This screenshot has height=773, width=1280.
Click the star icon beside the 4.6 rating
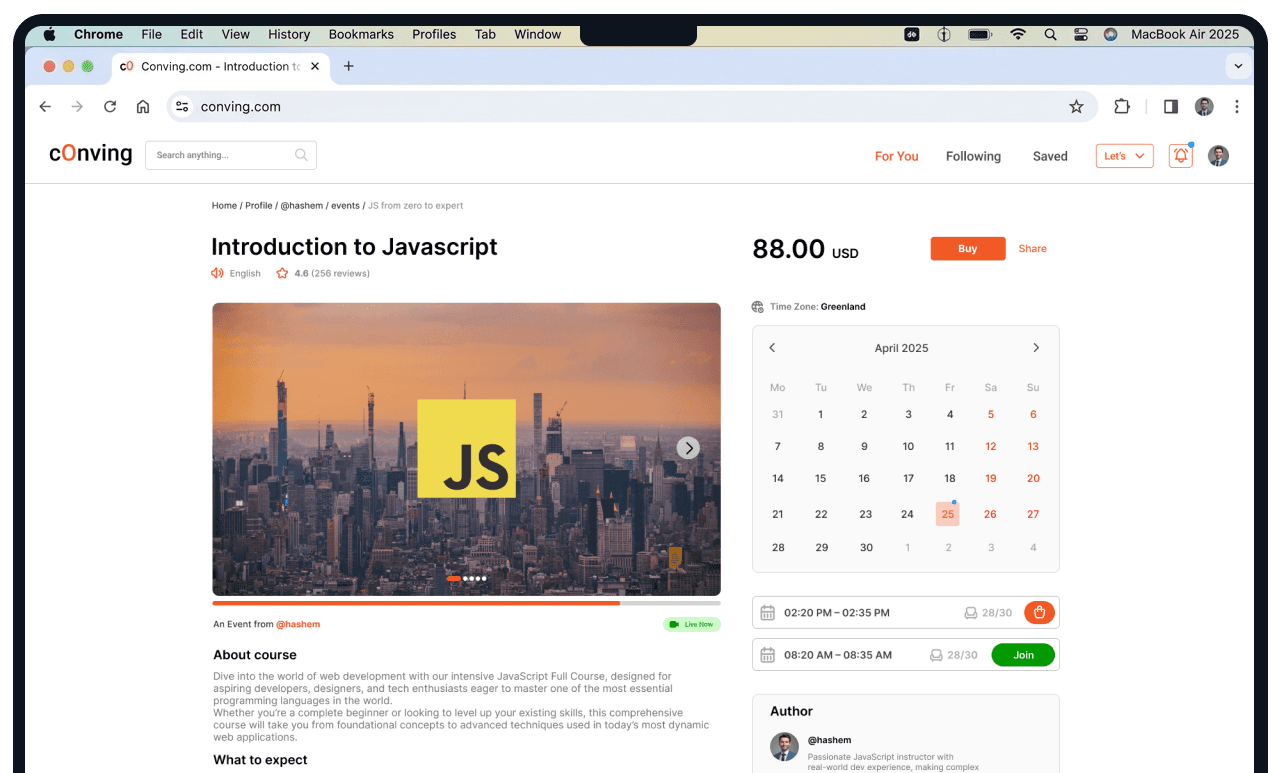coord(281,272)
